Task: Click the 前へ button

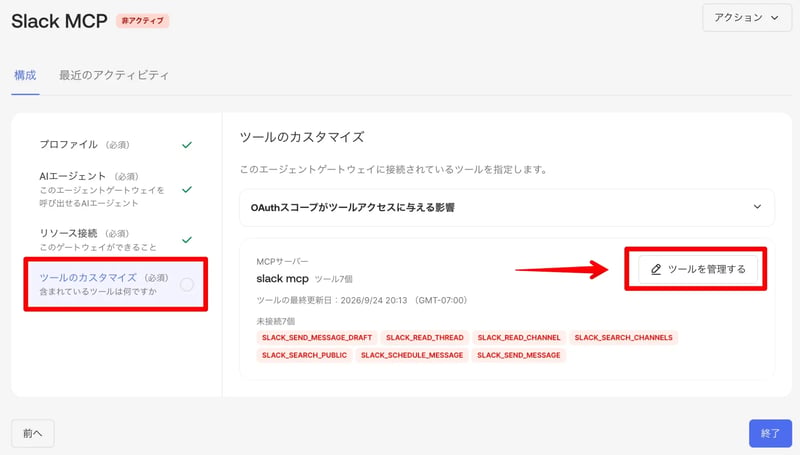Action: click(33, 434)
